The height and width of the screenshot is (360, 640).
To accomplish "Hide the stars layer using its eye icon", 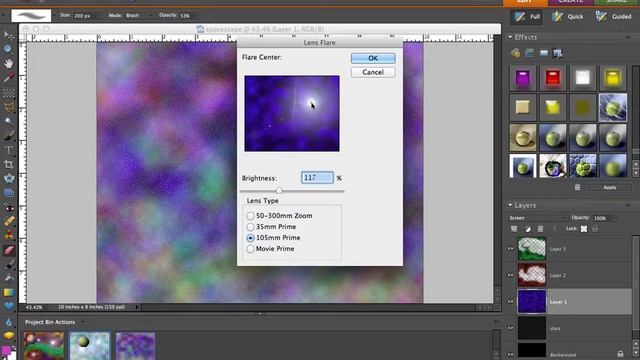I will click(x=511, y=328).
